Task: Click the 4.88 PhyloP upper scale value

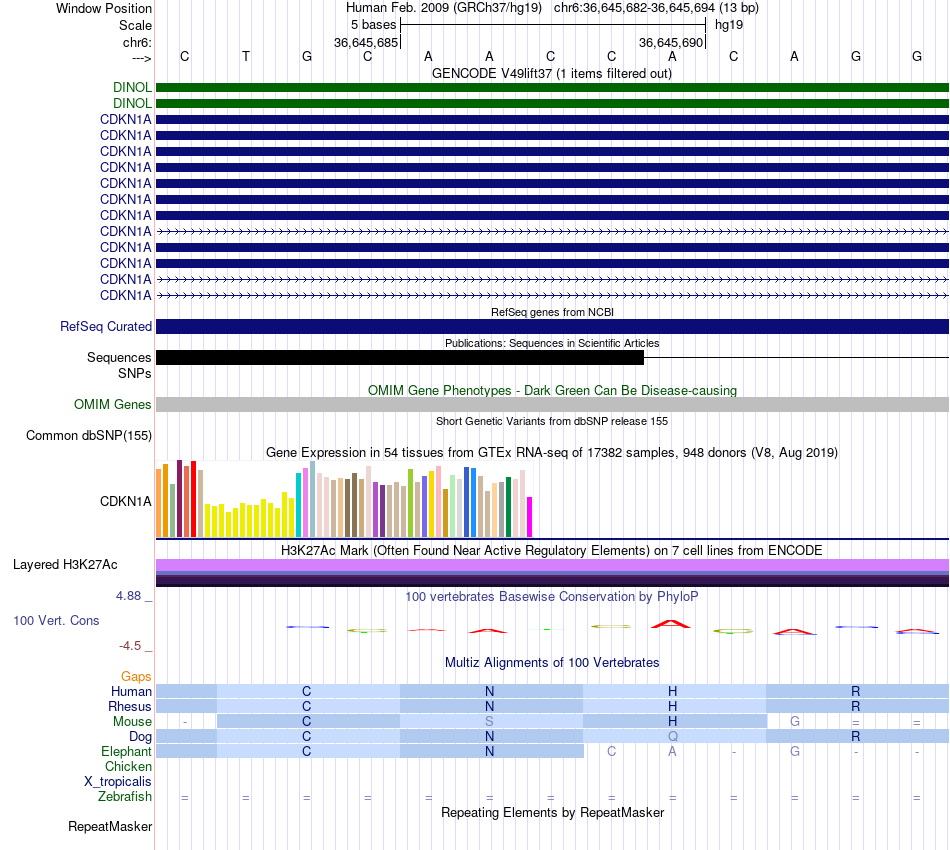Action: point(128,596)
